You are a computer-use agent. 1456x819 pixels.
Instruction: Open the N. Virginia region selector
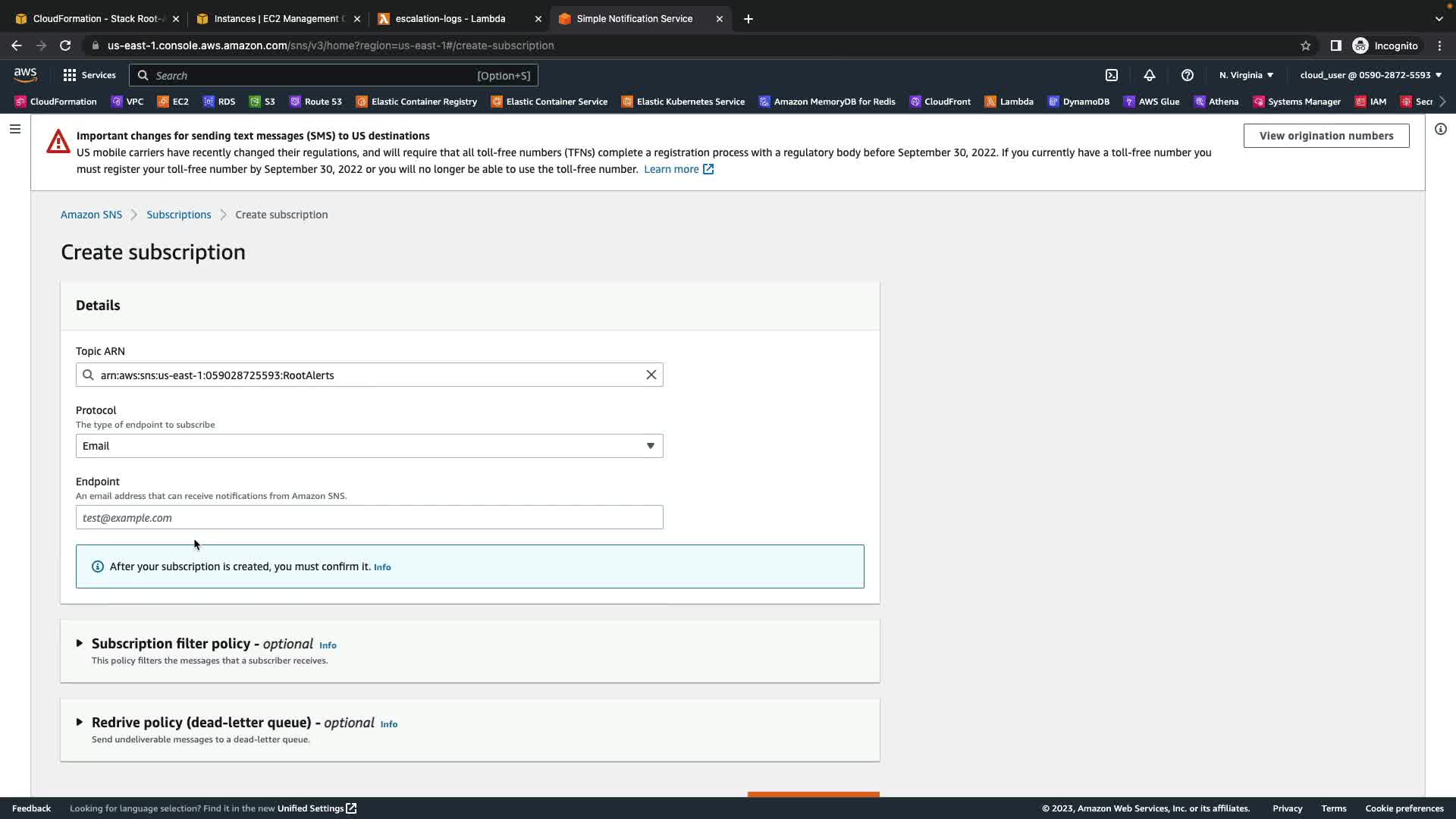pyautogui.click(x=1246, y=75)
